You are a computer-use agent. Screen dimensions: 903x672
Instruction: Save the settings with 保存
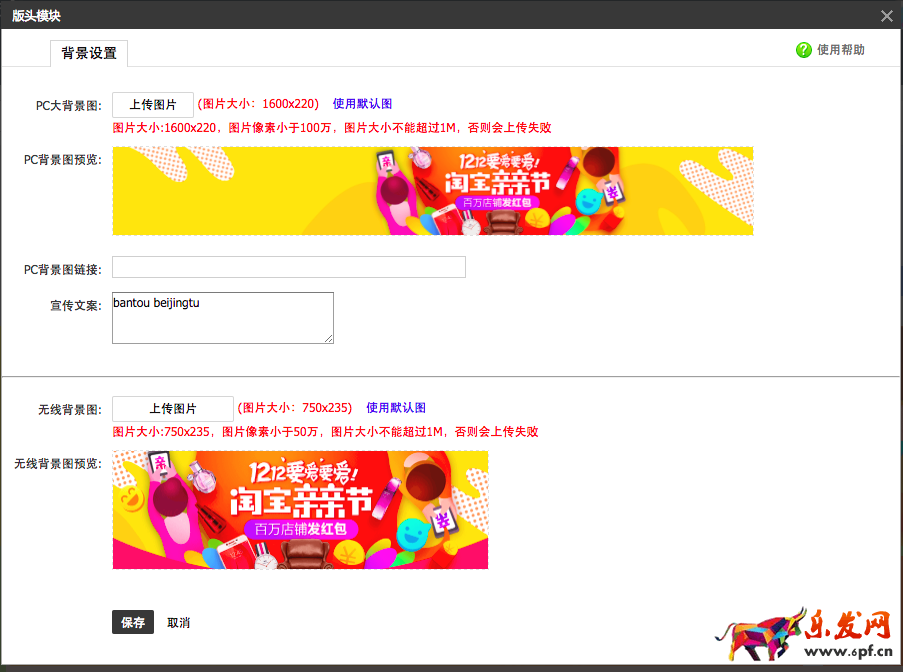tap(133, 622)
